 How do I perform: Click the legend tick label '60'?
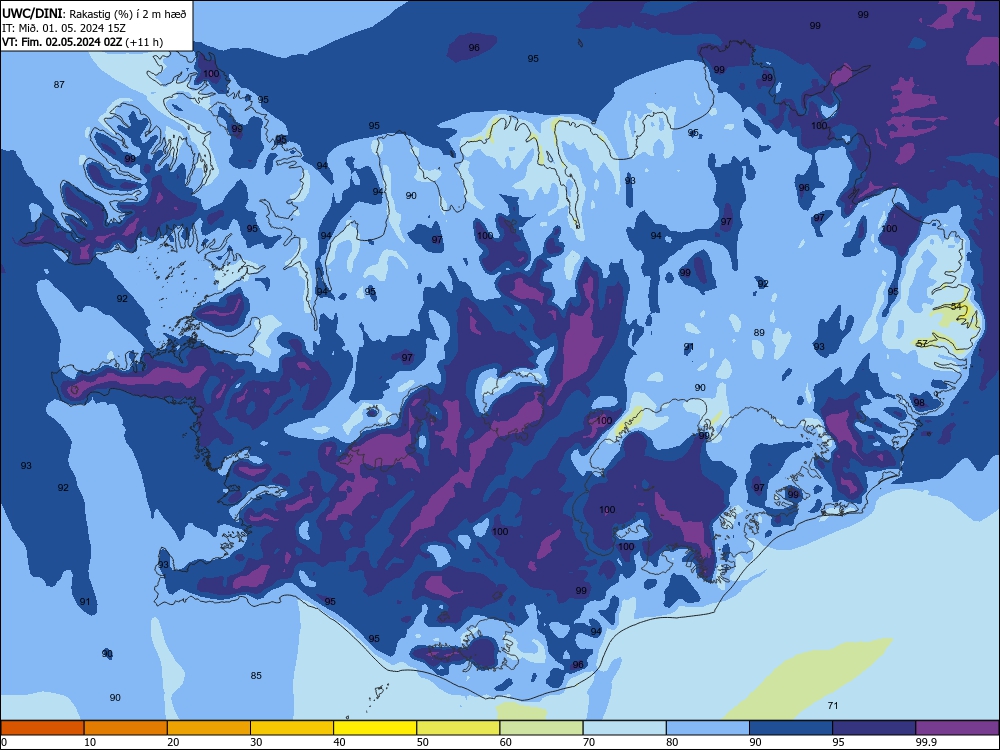[x=506, y=742]
